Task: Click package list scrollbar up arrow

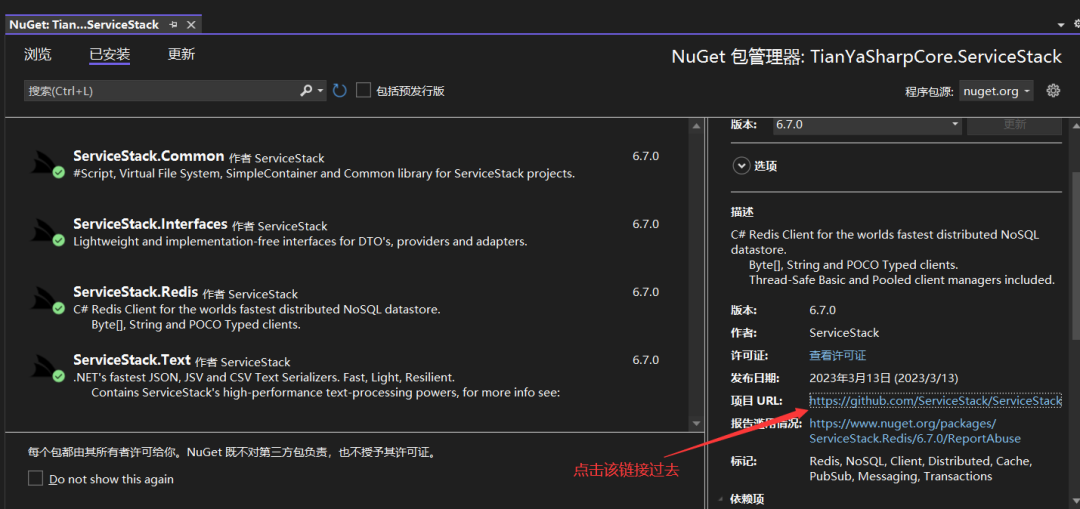Action: (x=696, y=126)
